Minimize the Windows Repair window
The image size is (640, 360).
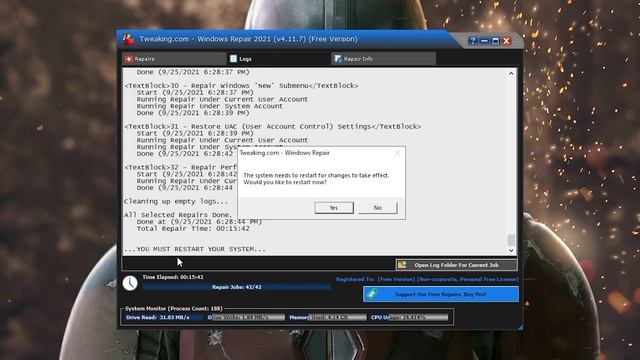pyautogui.click(x=484, y=41)
